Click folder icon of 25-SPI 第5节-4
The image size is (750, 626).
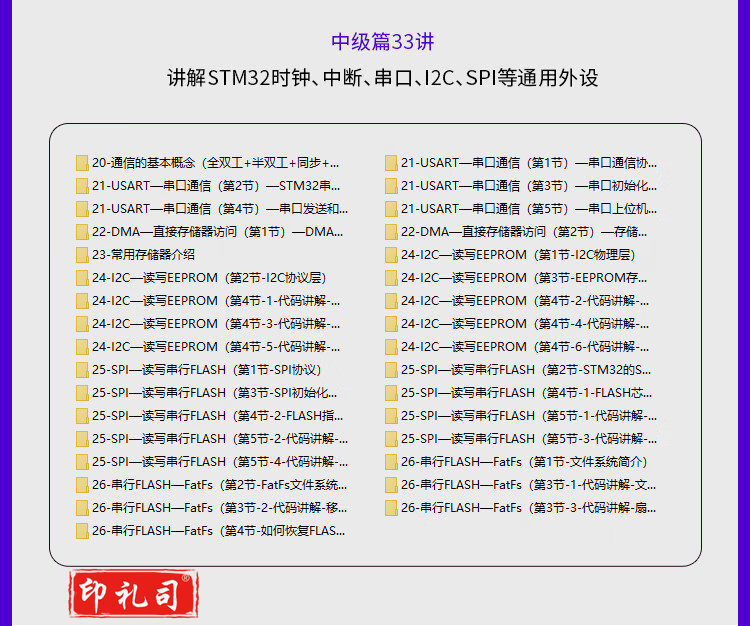coord(82,462)
